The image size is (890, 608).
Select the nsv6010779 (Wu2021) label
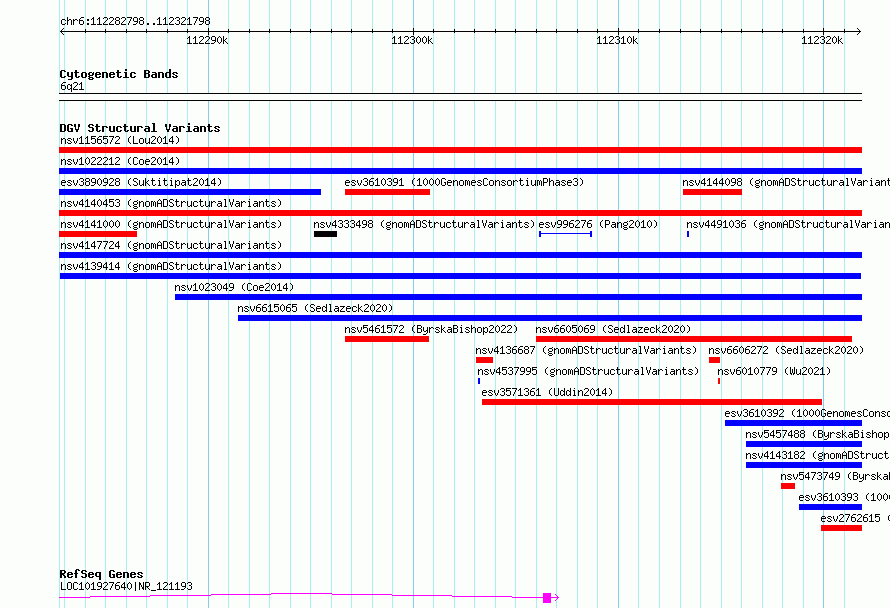pos(774,371)
